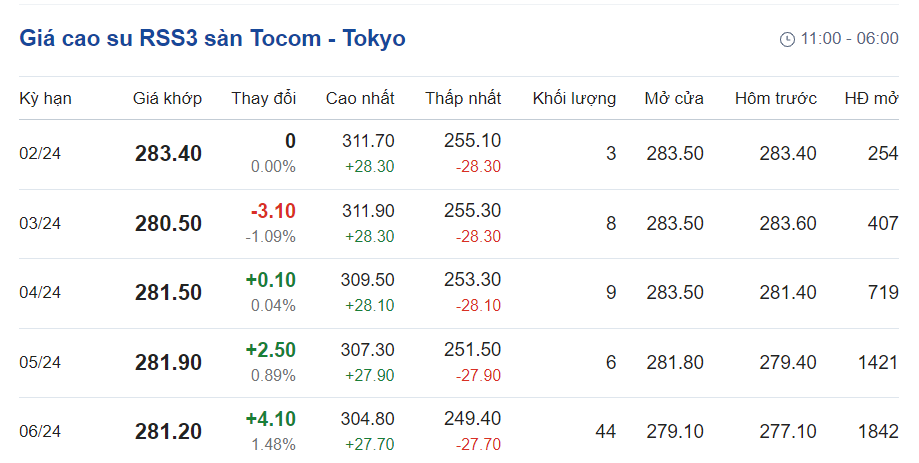Click the 'Hôm trước' column header
This screenshot has height=463, width=919.
[776, 98]
